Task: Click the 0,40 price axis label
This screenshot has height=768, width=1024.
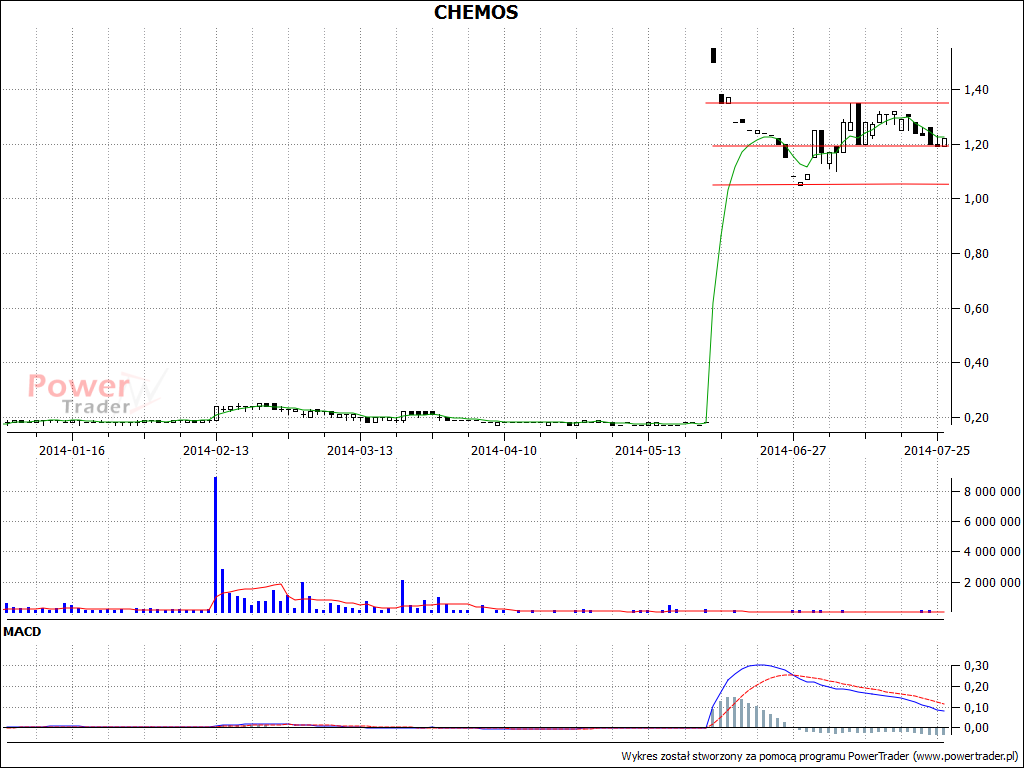Action: pos(976,362)
